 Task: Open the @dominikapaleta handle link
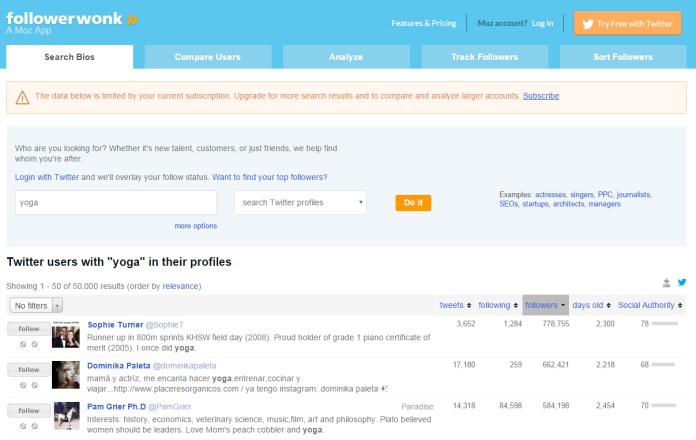click(x=184, y=366)
